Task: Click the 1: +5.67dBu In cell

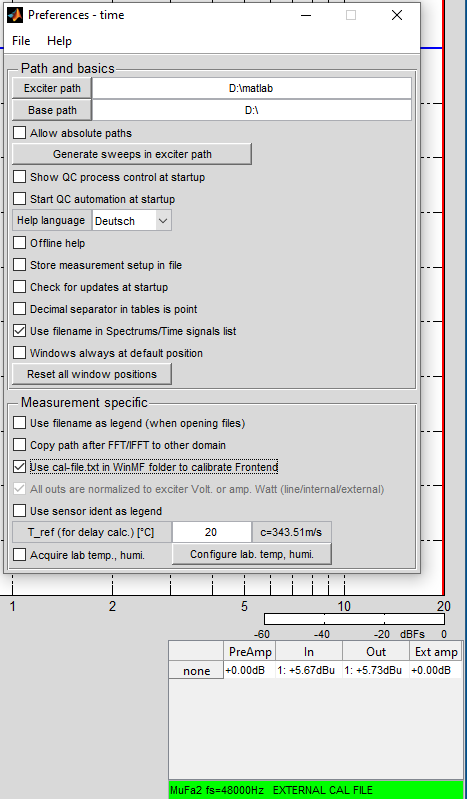Action: pyautogui.click(x=309, y=671)
